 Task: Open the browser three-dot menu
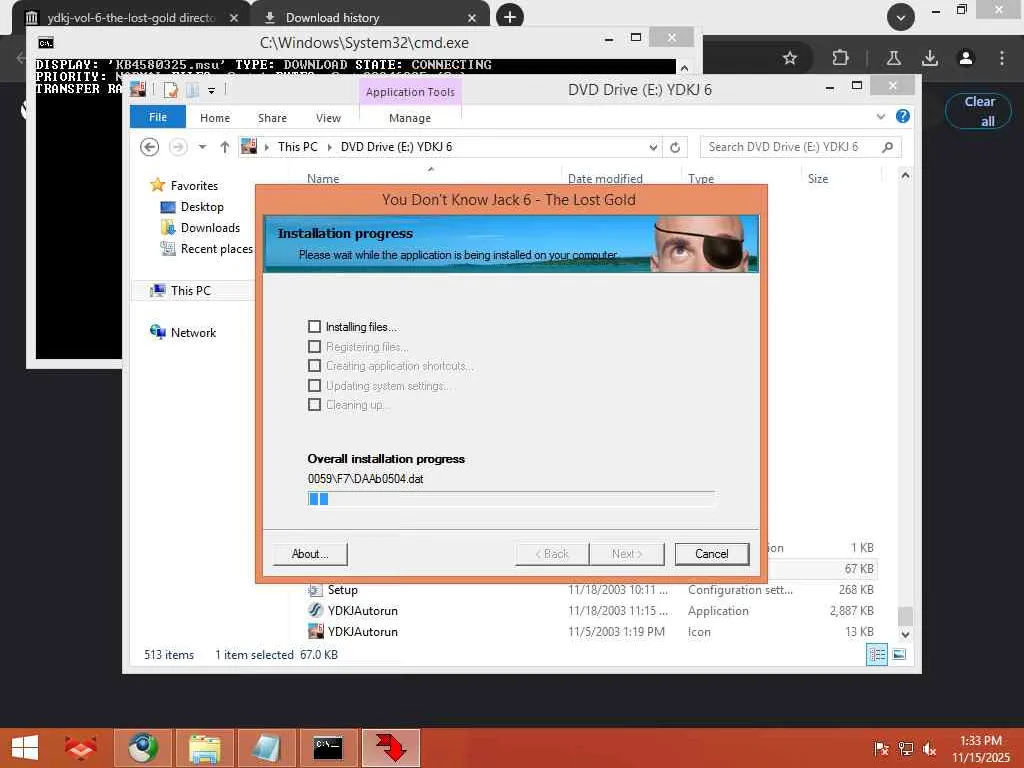pyautogui.click(x=1001, y=58)
